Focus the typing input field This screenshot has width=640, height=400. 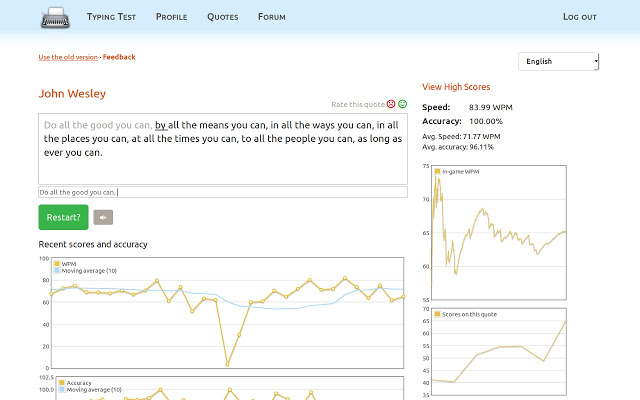click(x=222, y=192)
